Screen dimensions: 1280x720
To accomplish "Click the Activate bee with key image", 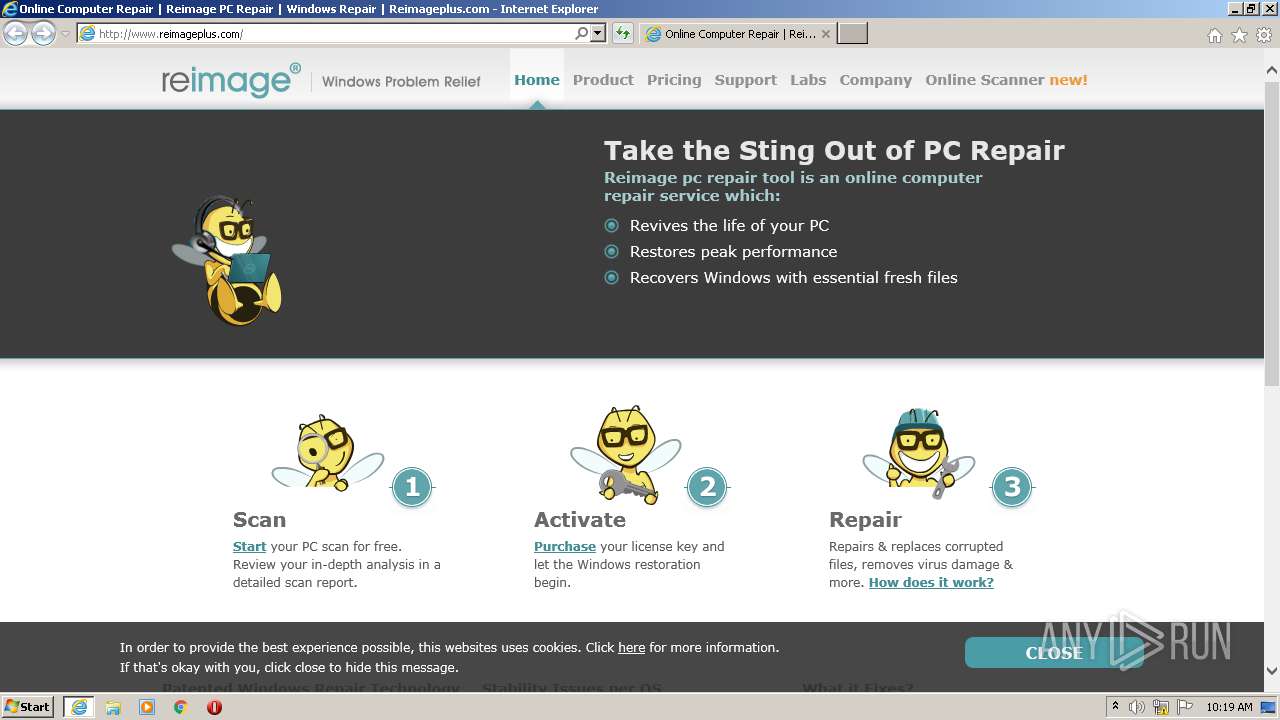I will (626, 455).
